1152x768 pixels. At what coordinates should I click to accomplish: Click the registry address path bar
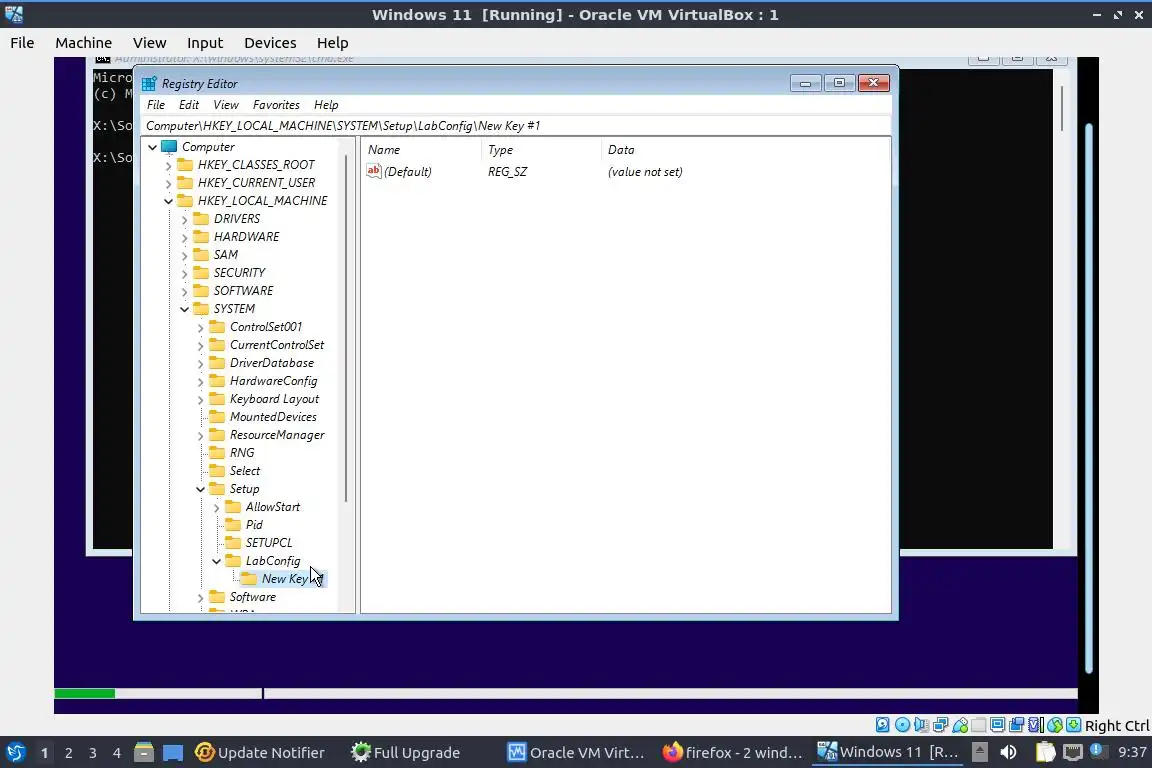tap(516, 126)
